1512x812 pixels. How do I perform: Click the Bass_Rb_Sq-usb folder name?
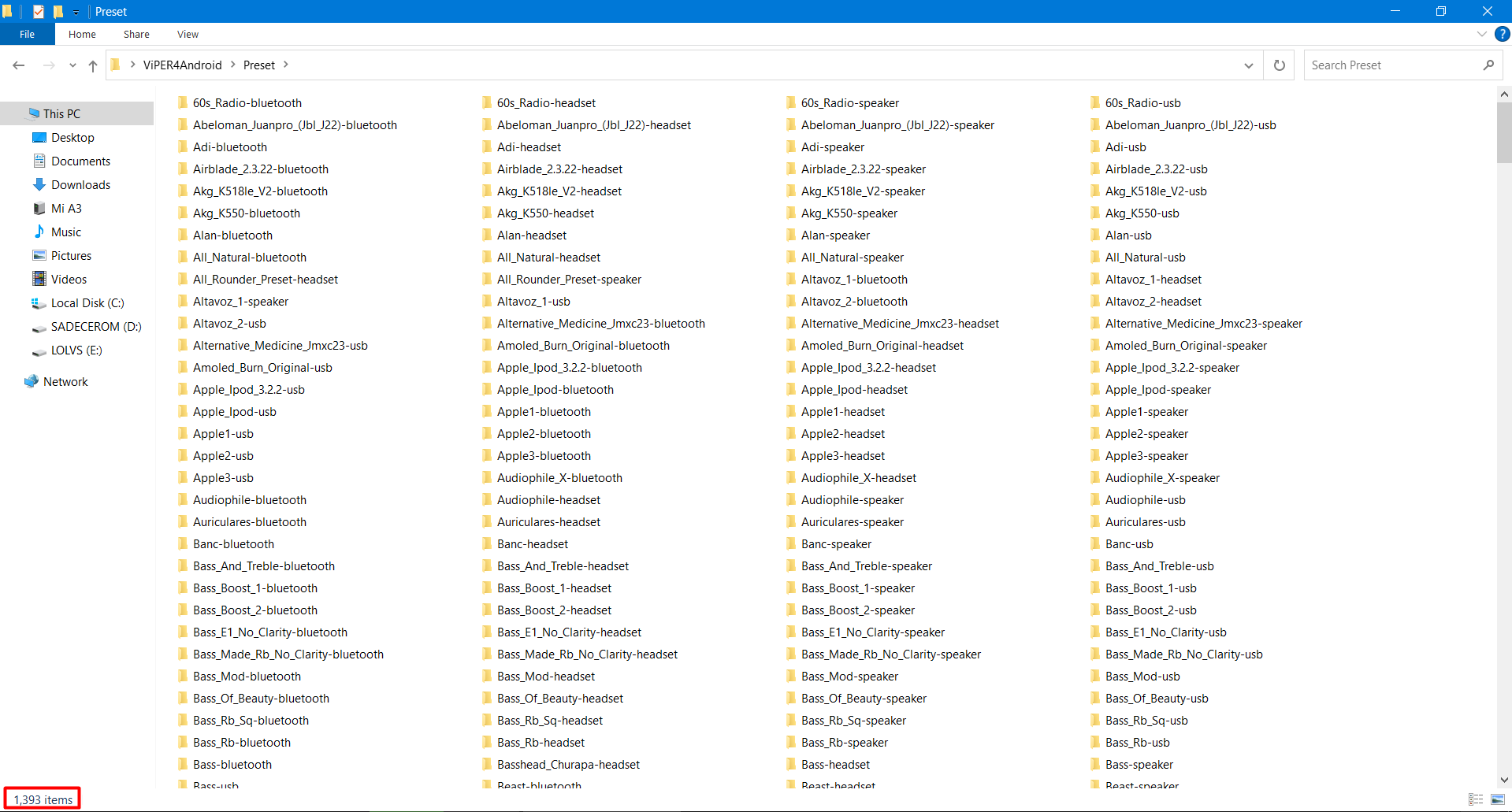click(x=1146, y=720)
